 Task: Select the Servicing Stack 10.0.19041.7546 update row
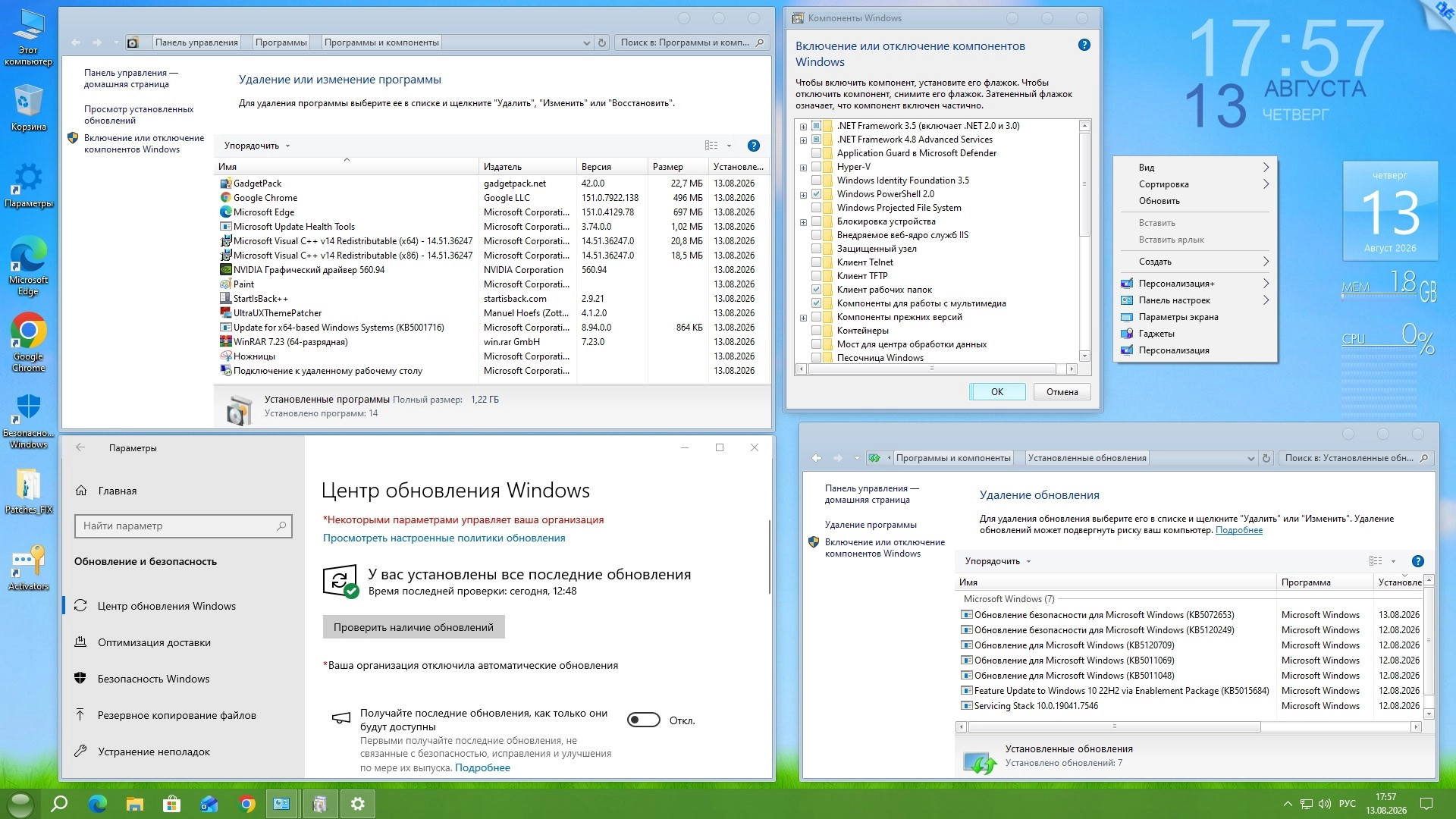pos(1190,706)
